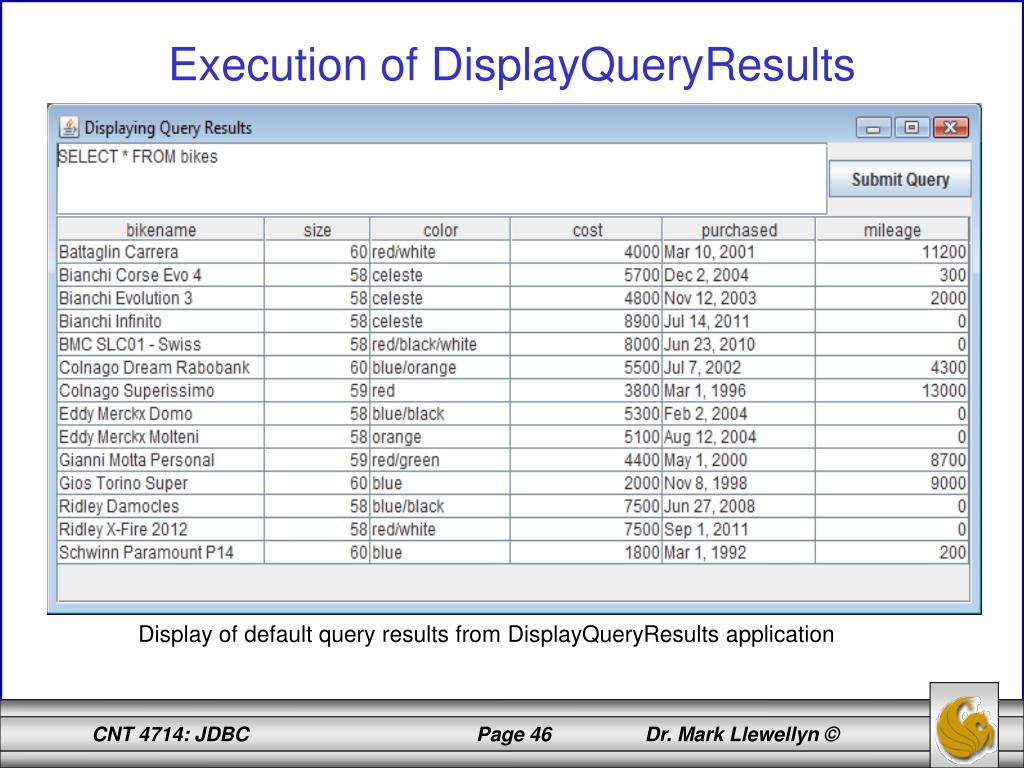1024x768 pixels.
Task: Click the blue/orange color cell
Action: click(440, 368)
